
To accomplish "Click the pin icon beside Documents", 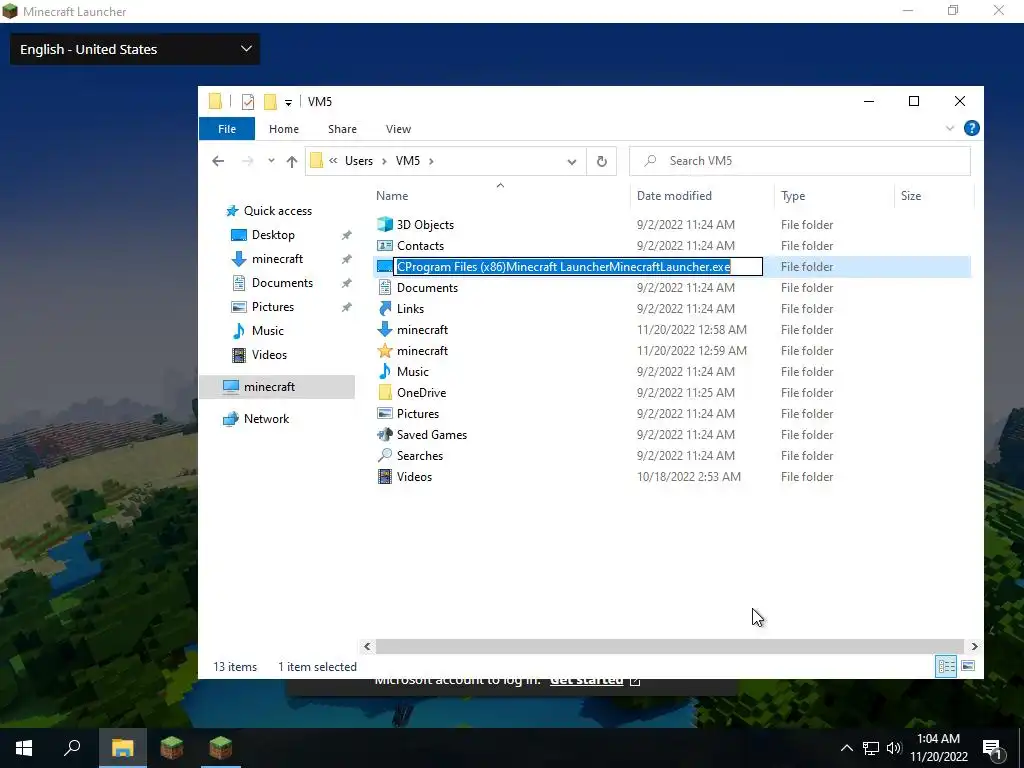I will 347,283.
